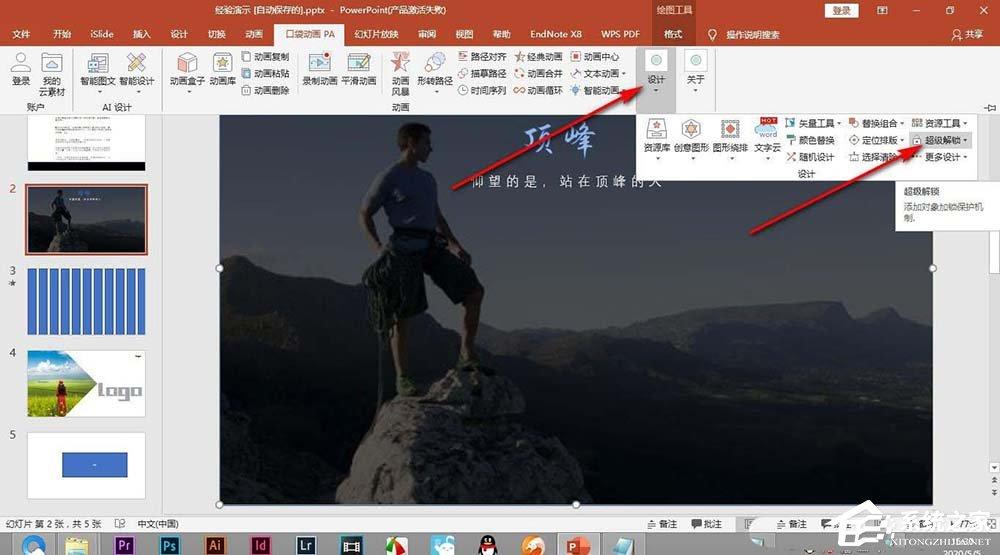Viewport: 1000px width, 555px height.
Task: Open the 动画库 animation library
Action: 222,70
